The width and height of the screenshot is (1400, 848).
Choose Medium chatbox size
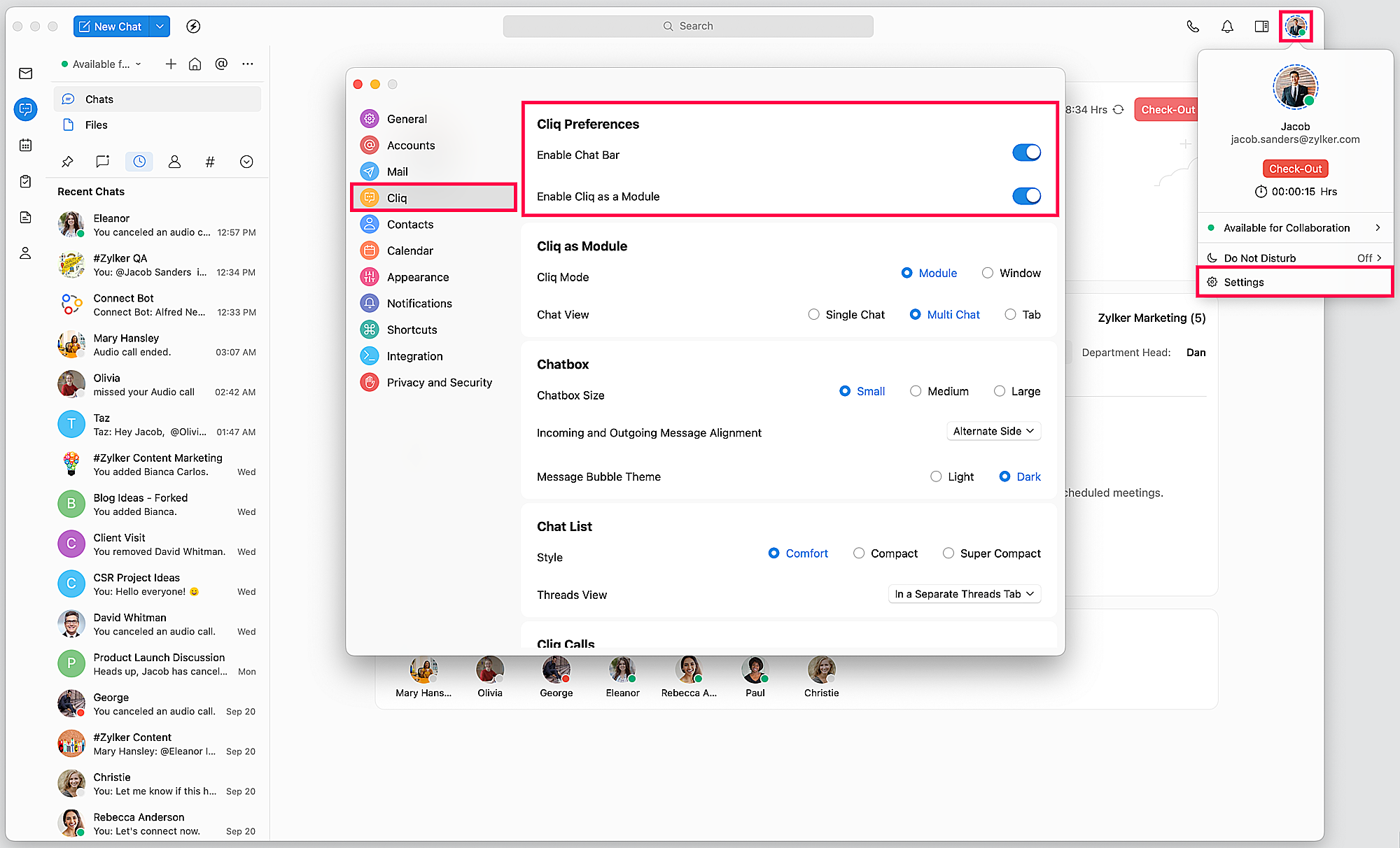click(x=916, y=391)
